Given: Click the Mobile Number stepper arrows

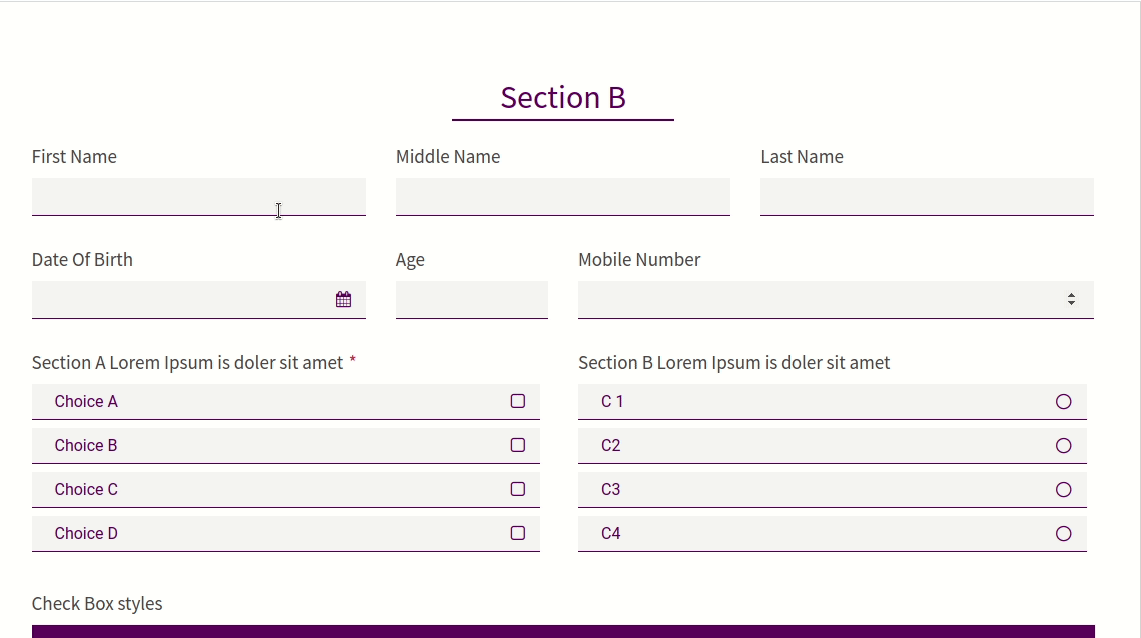Looking at the screenshot, I should pyautogui.click(x=1071, y=299).
